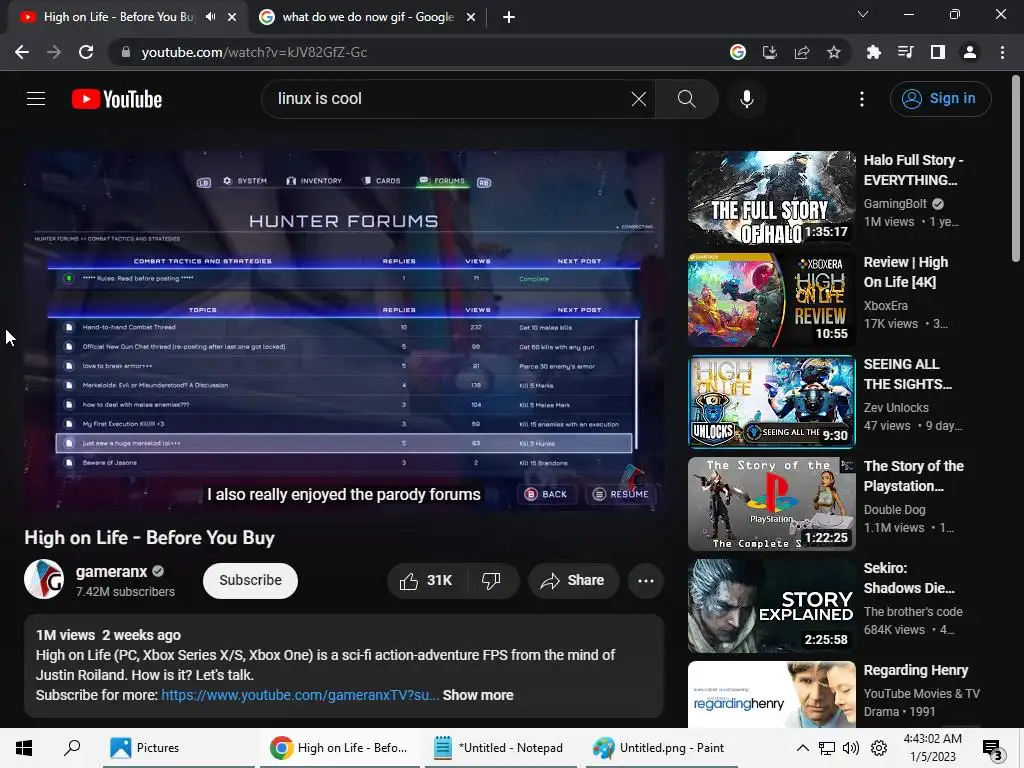Switch to Untitled.png Paint taskbar window

(661, 748)
